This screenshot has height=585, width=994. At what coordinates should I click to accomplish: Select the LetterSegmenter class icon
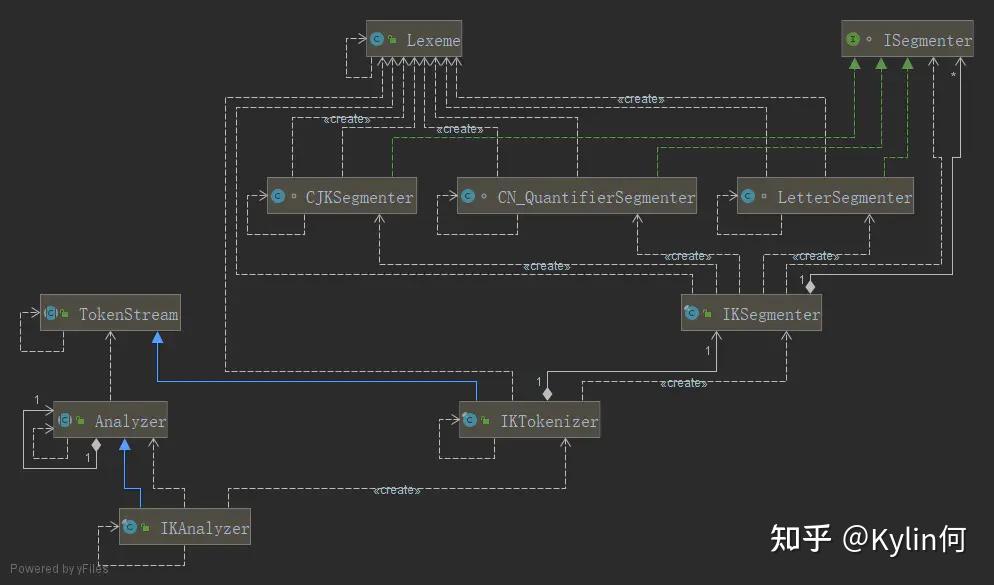pyautogui.click(x=748, y=196)
